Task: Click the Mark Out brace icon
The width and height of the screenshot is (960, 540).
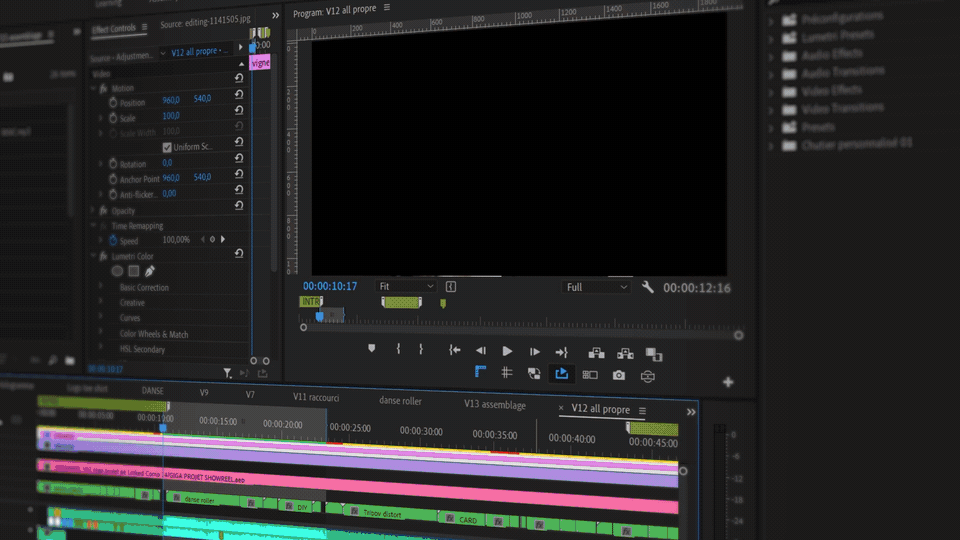Action: pos(421,349)
